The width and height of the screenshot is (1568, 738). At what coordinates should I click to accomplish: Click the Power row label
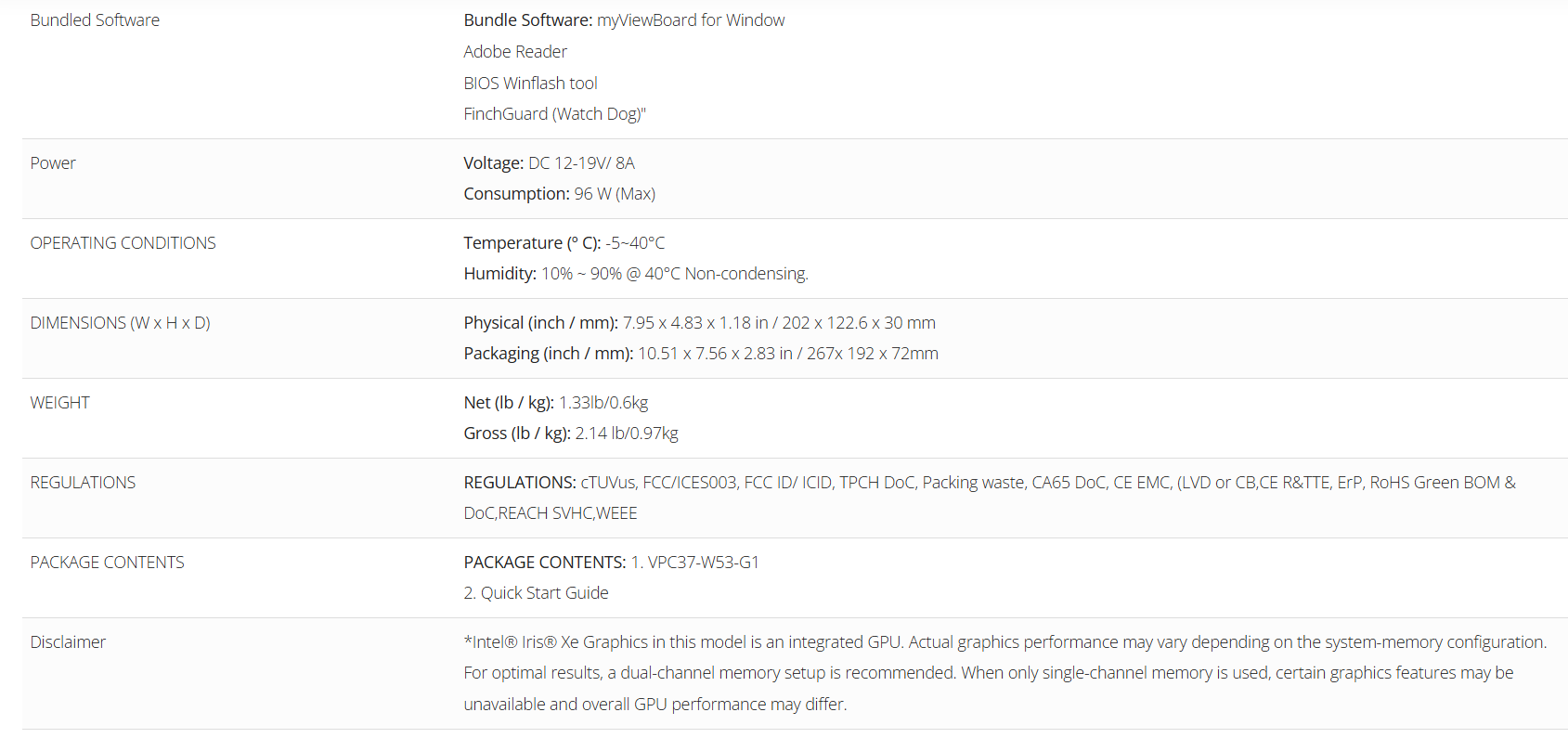[x=53, y=163]
